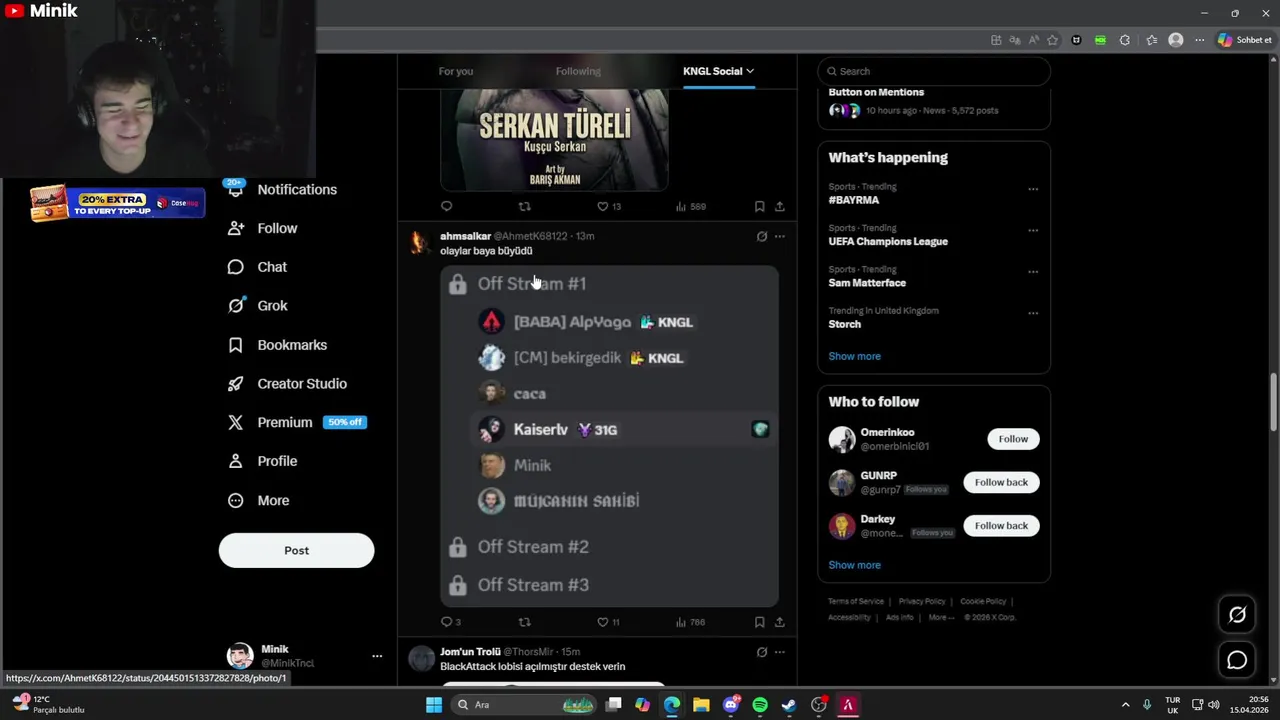
Task: Open Grok action on ahmsalkar post
Action: [x=762, y=237]
